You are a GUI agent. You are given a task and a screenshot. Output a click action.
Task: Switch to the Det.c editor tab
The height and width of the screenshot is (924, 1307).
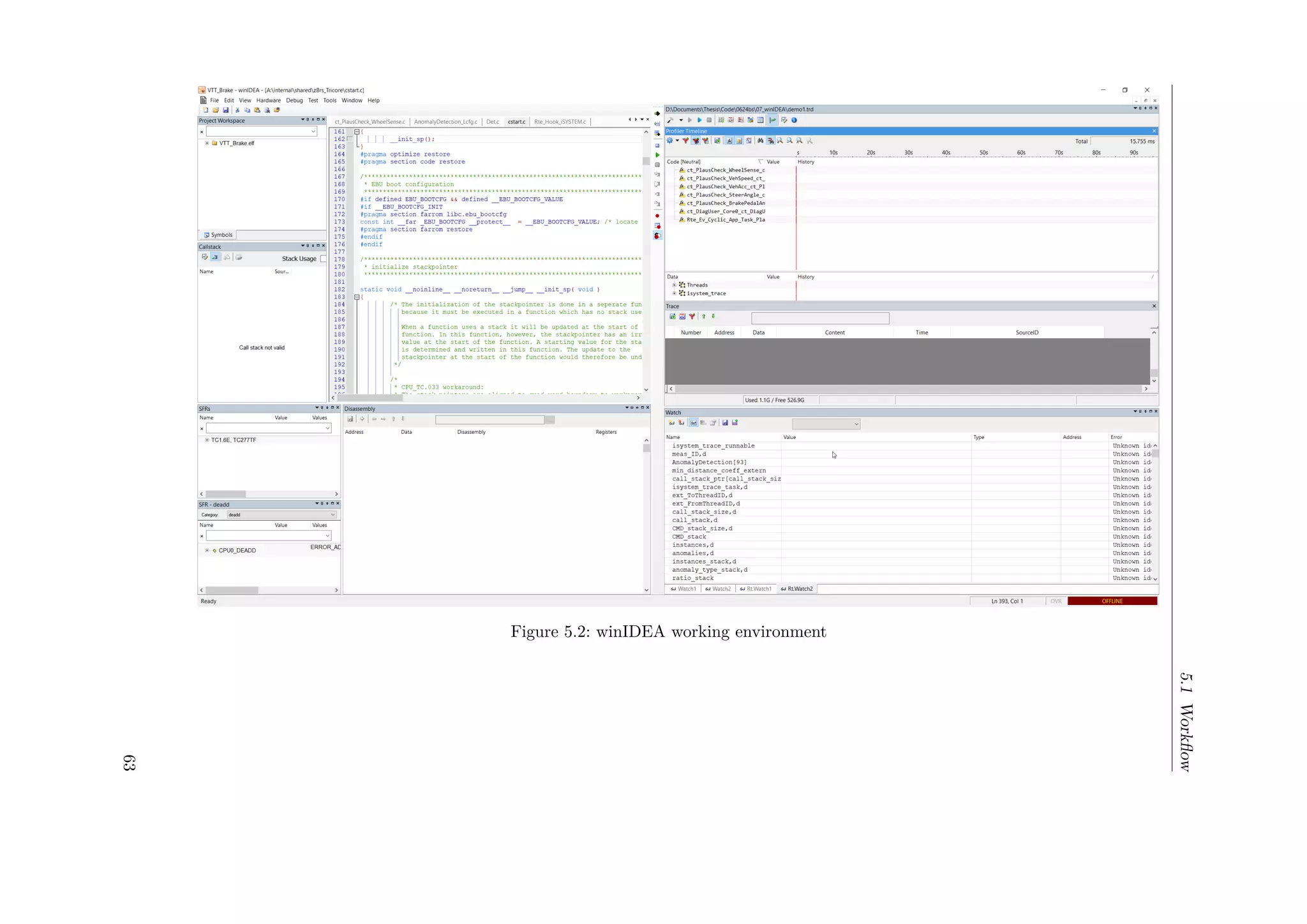tap(493, 122)
